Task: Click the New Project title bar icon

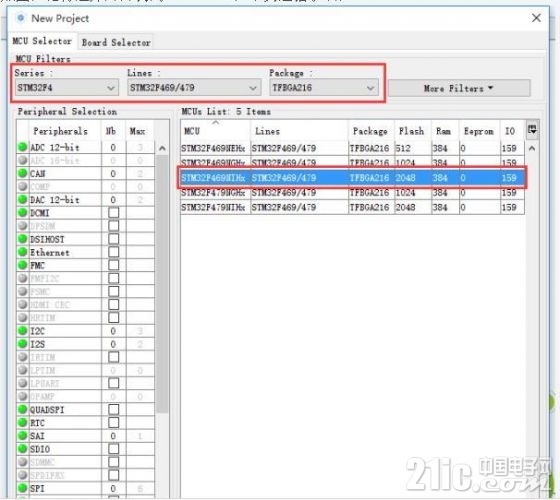Action: [x=21, y=18]
